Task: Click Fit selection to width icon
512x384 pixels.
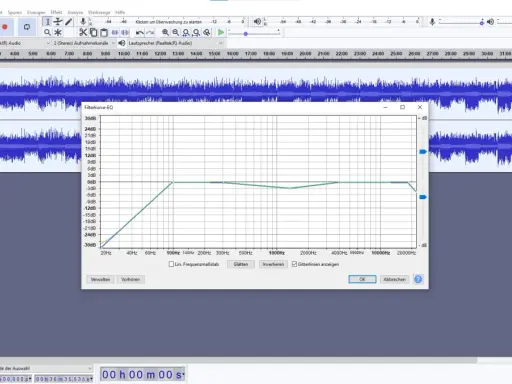Action: click(x=186, y=32)
